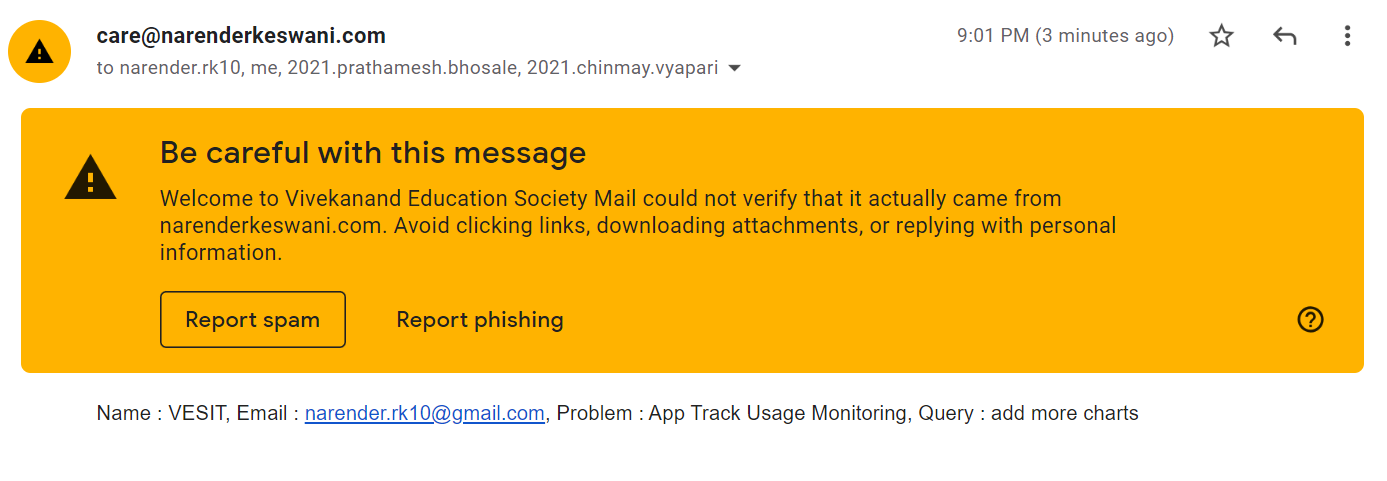
Task: Click the sender's orange warning avatar
Action: point(39,51)
